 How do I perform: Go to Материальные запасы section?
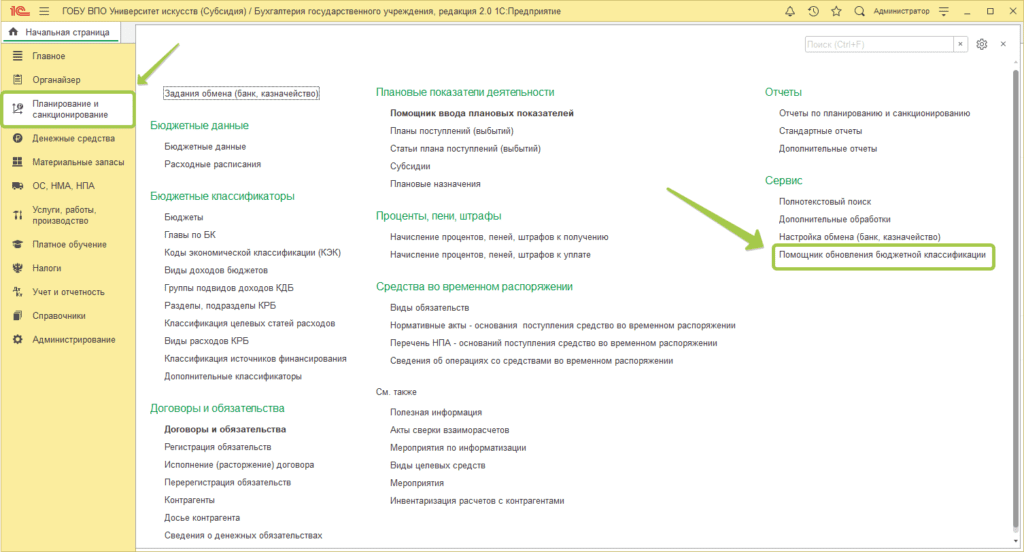77,162
